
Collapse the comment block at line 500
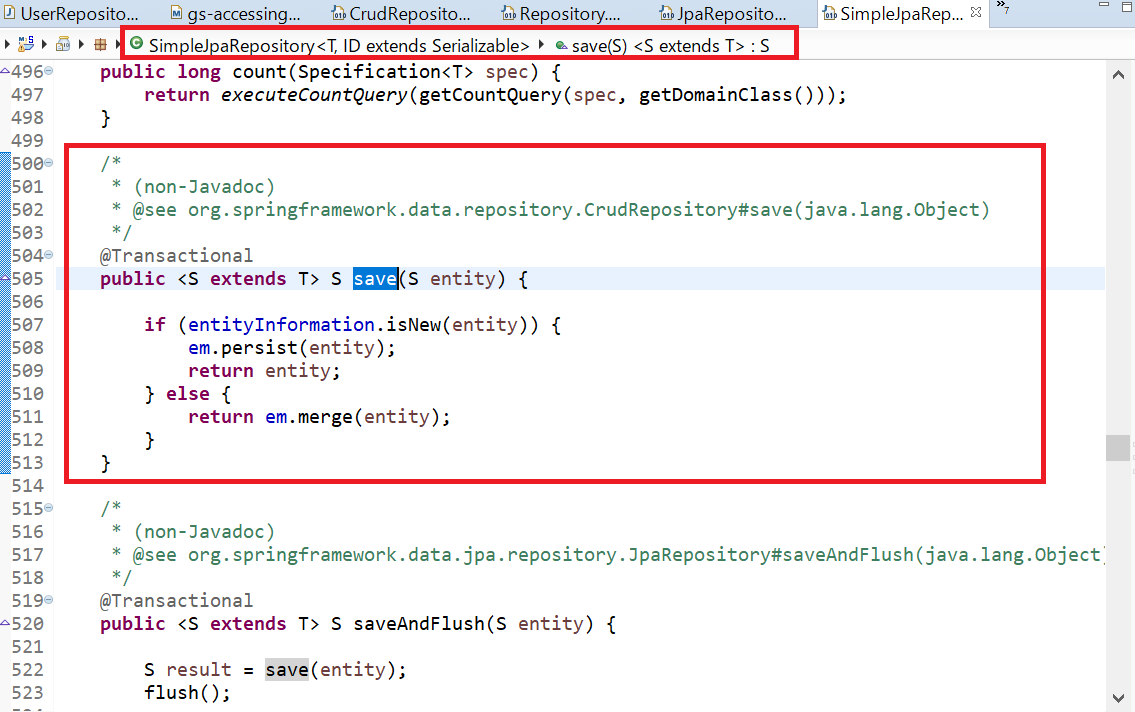49,164
